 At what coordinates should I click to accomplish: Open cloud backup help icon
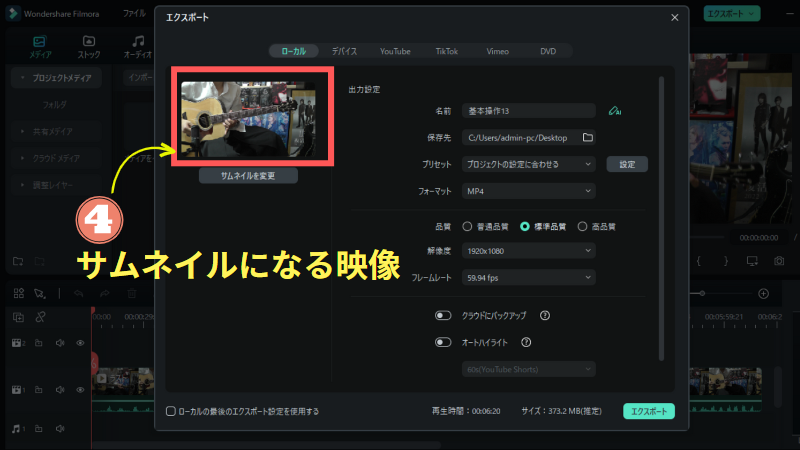[545, 315]
